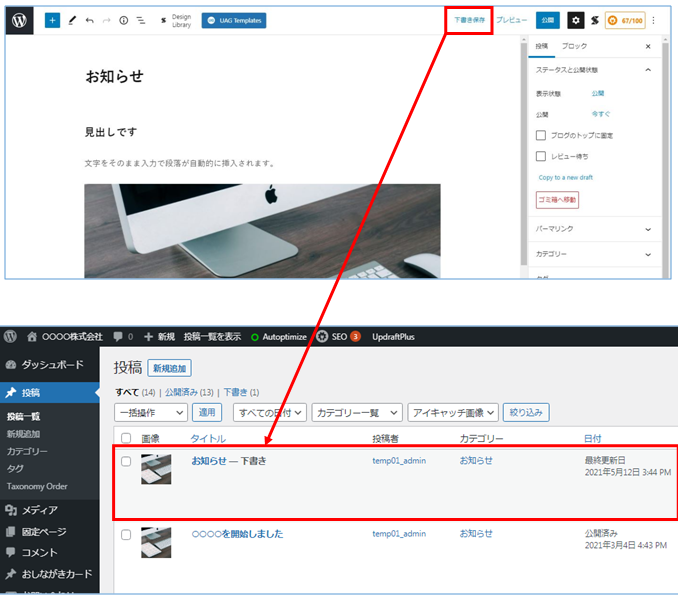Redo the change with the forward arrow
Viewport: 678px width, 600px height.
[106, 20]
